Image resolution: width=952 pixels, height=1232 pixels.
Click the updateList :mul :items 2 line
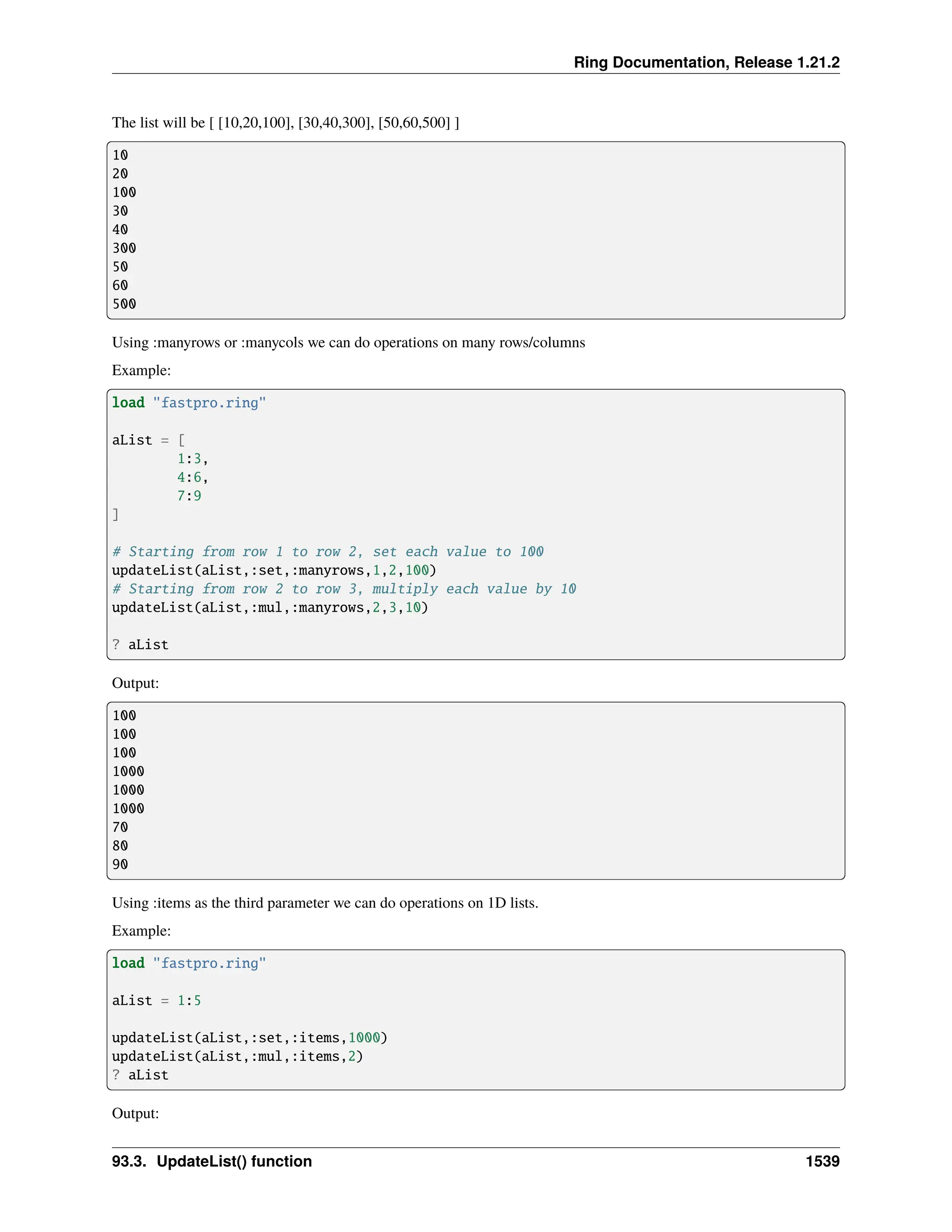tap(237, 1057)
